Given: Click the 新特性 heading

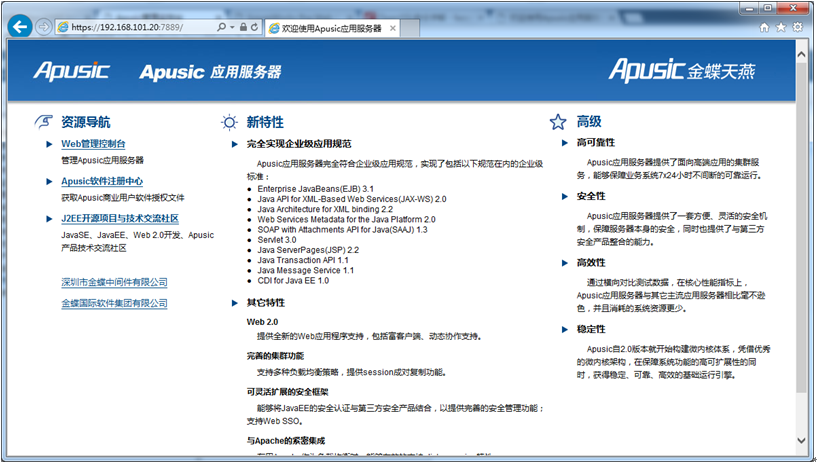Looking at the screenshot, I should point(265,122).
